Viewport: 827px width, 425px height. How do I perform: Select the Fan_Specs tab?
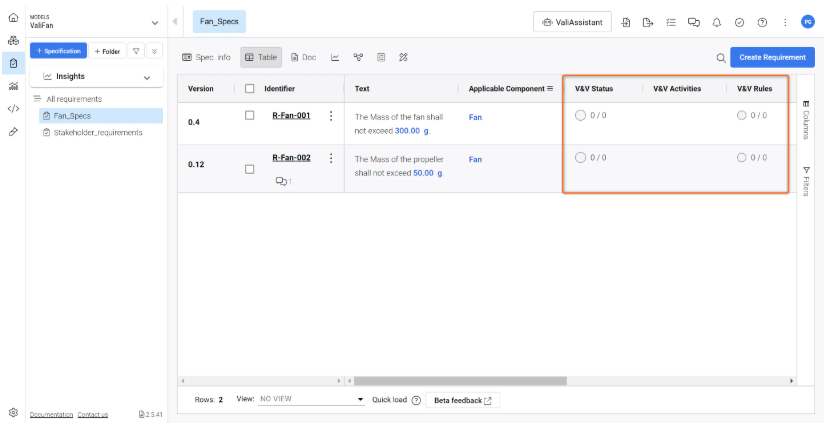tap(219, 22)
